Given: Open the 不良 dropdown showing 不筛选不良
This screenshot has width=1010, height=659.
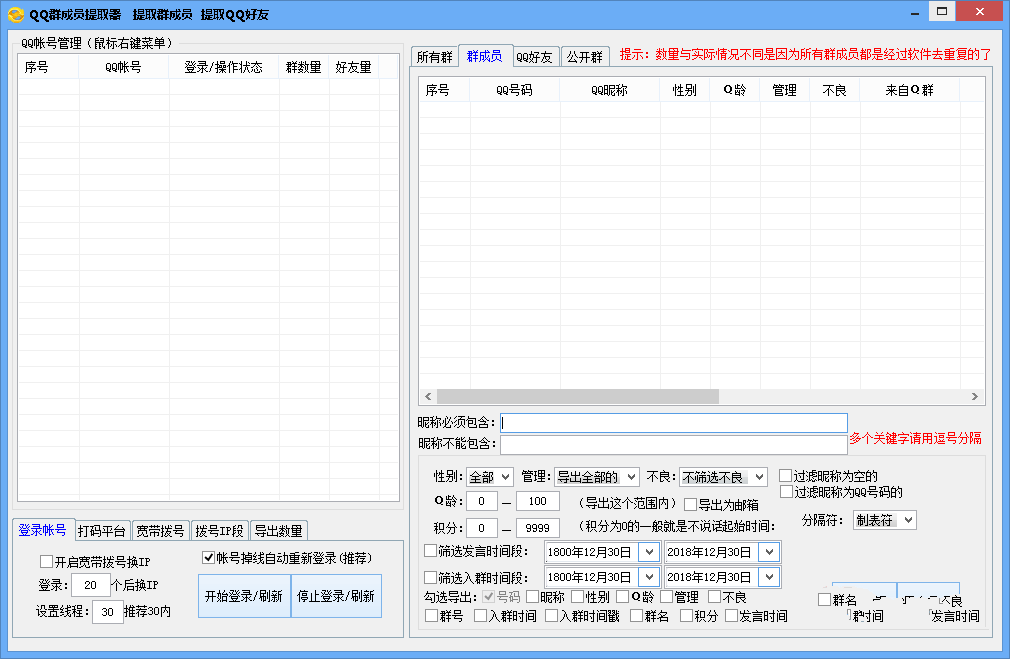Looking at the screenshot, I should tap(723, 477).
